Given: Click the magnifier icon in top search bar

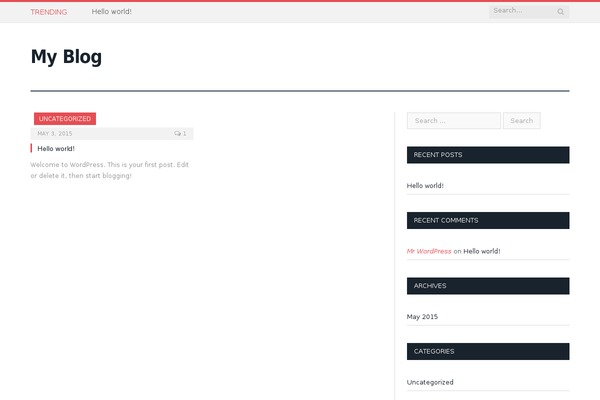Looking at the screenshot, I should coord(560,12).
